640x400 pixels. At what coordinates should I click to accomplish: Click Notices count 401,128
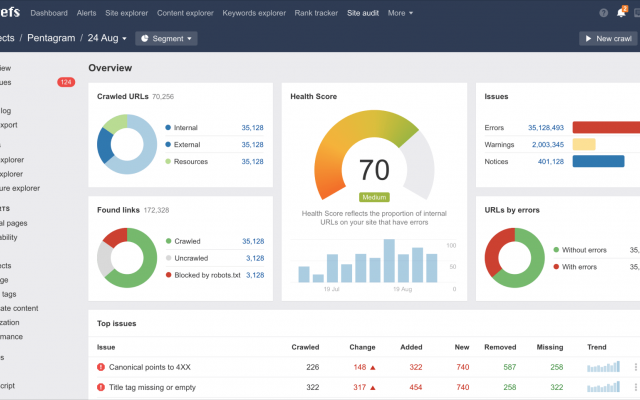(x=551, y=162)
